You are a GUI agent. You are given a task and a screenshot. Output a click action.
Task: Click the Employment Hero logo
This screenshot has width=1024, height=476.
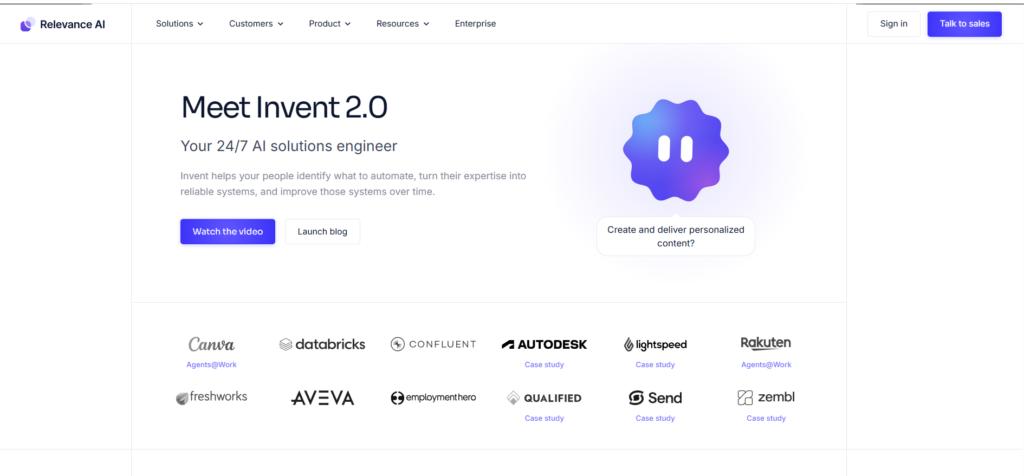[x=433, y=398]
